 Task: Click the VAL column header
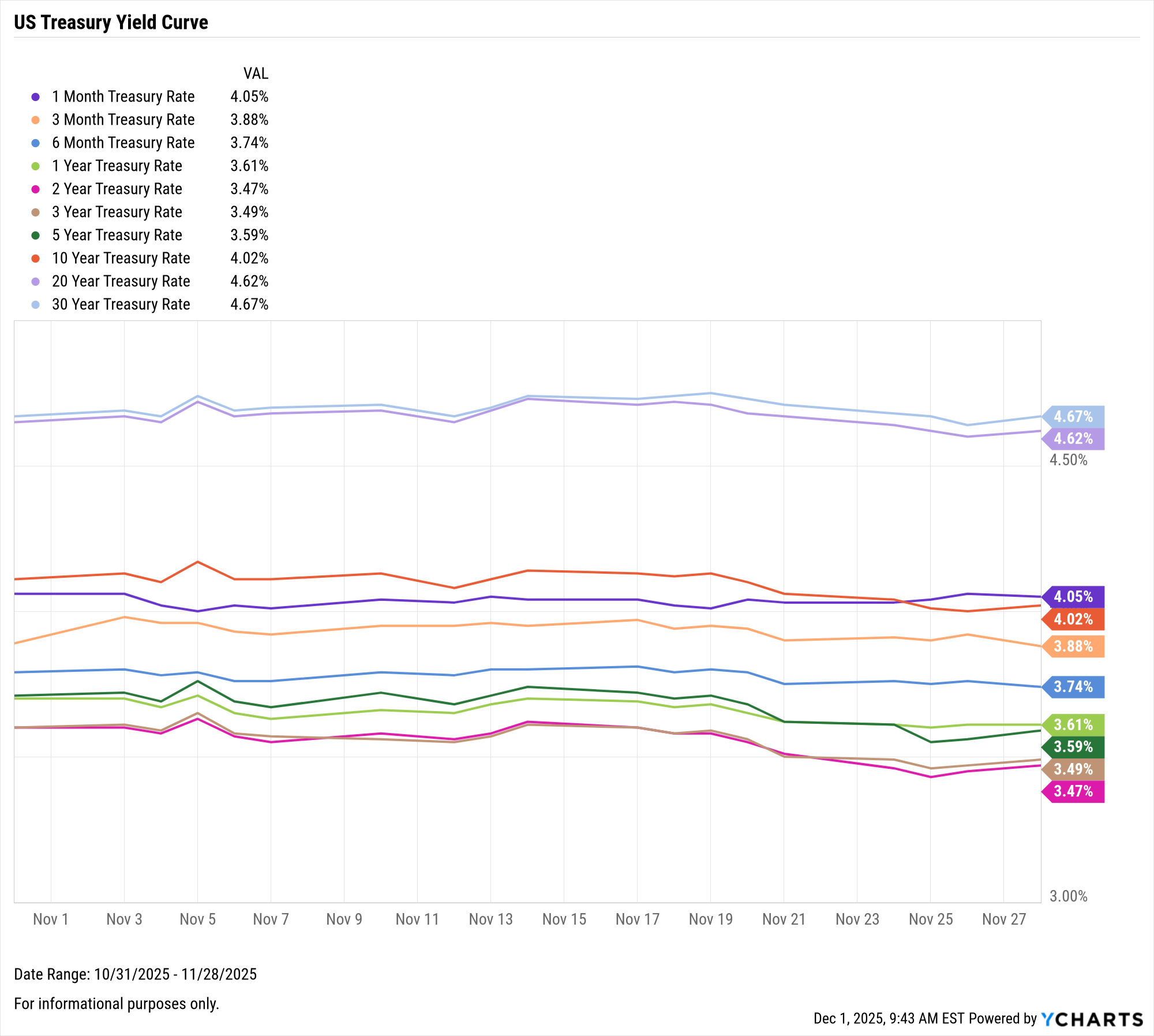[256, 73]
